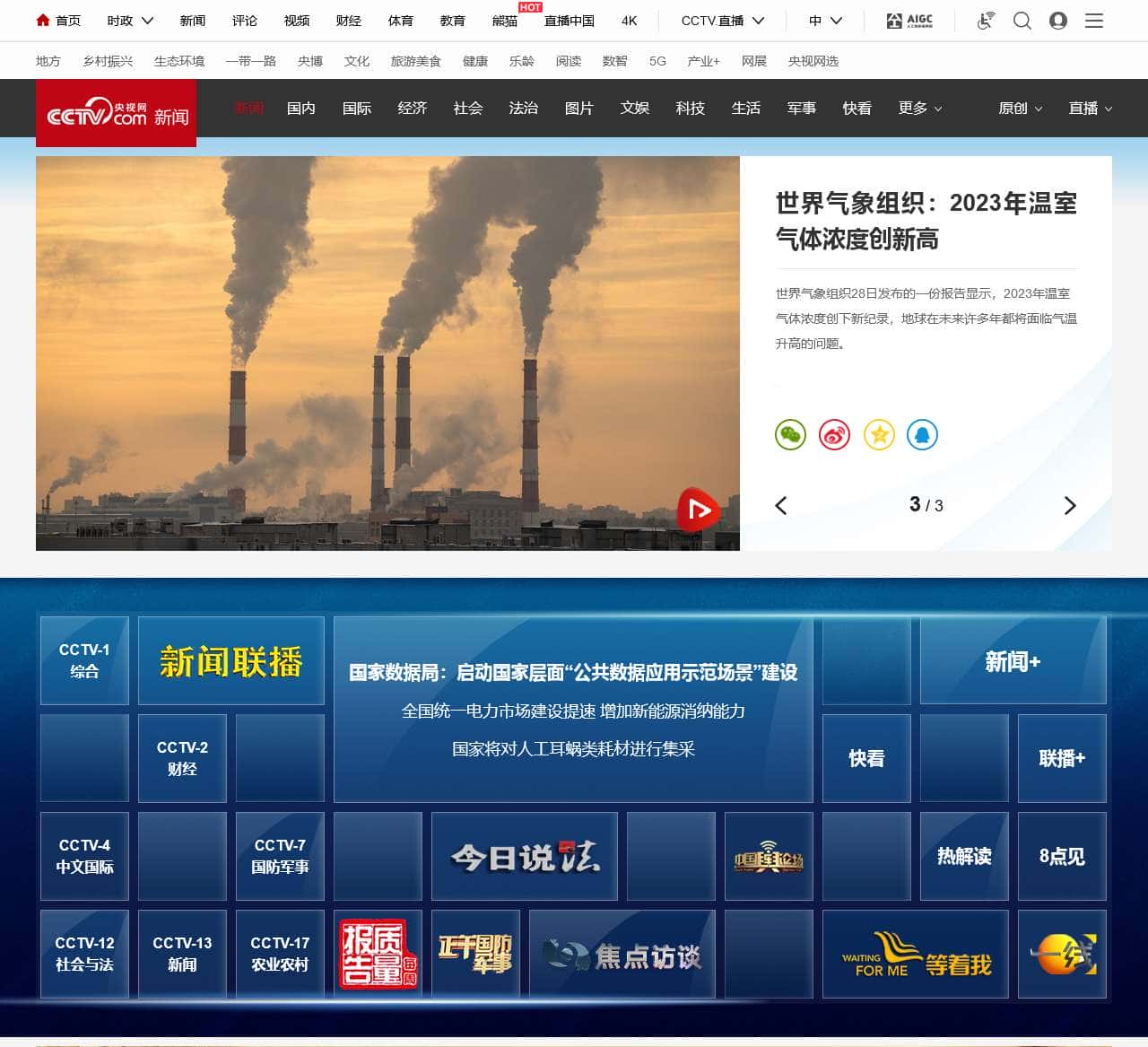Click the yellow star QZone icon

(x=879, y=435)
